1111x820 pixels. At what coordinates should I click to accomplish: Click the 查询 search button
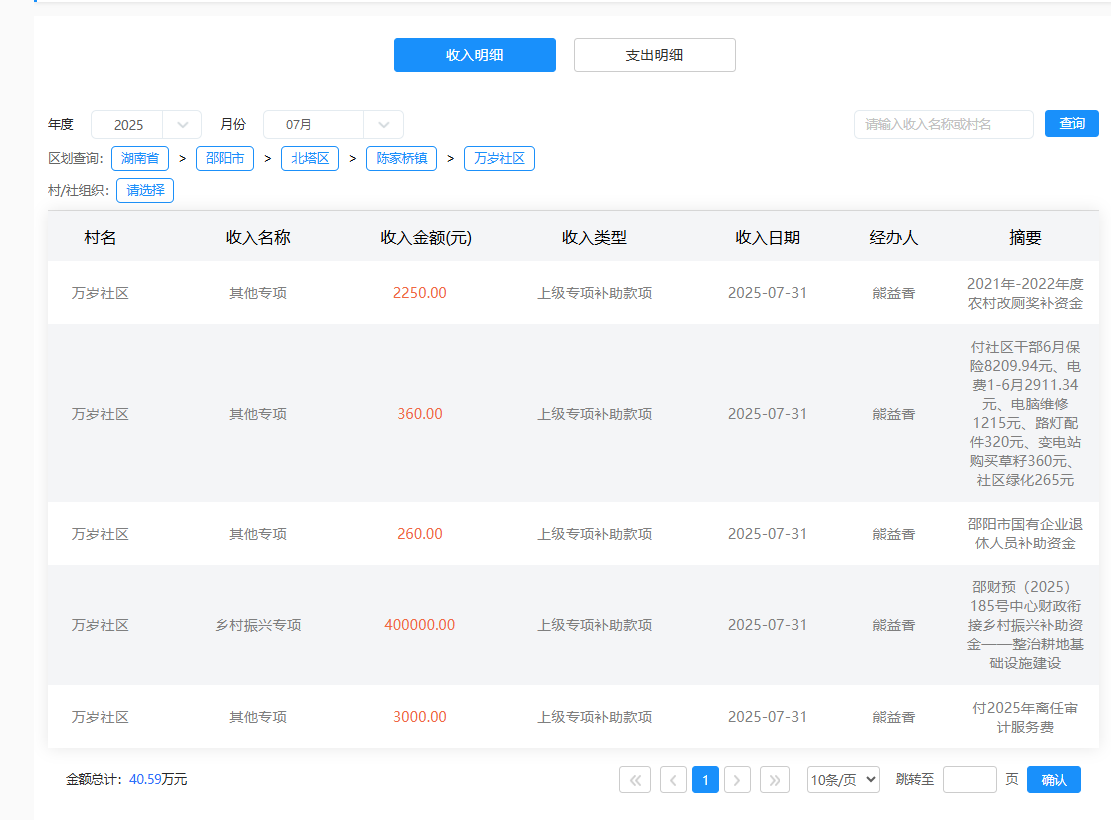[x=1071, y=124]
